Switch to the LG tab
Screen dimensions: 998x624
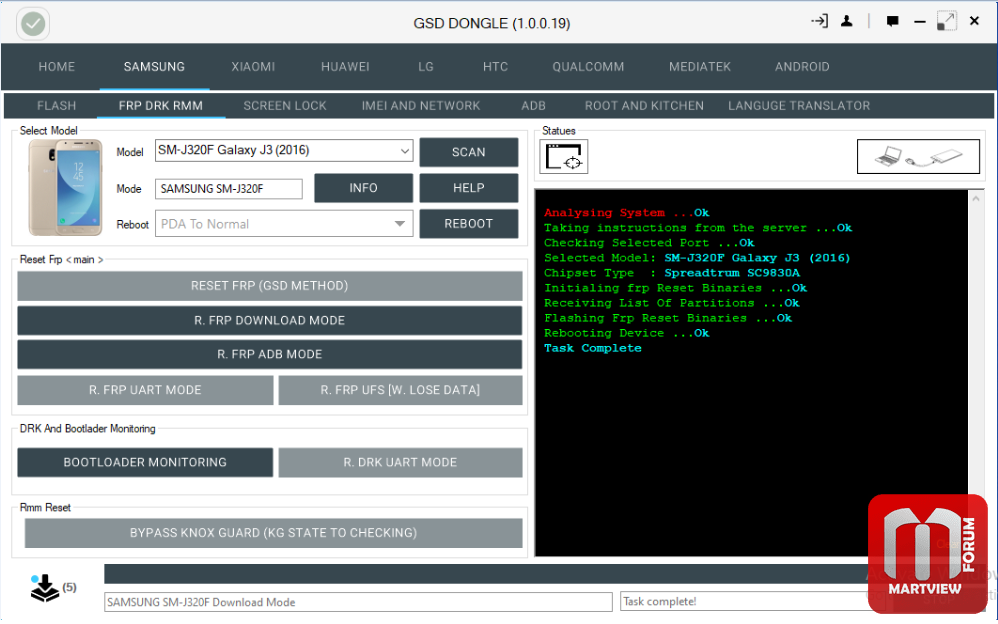426,67
